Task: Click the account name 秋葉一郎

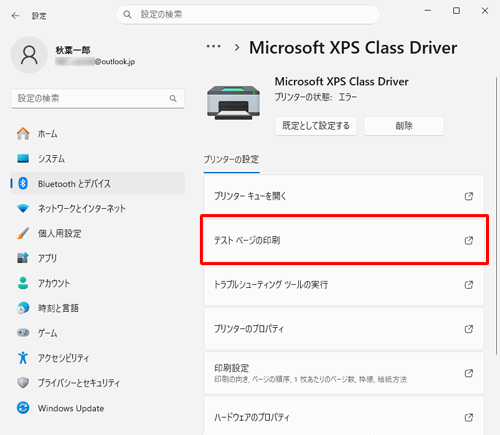Action: tap(73, 50)
